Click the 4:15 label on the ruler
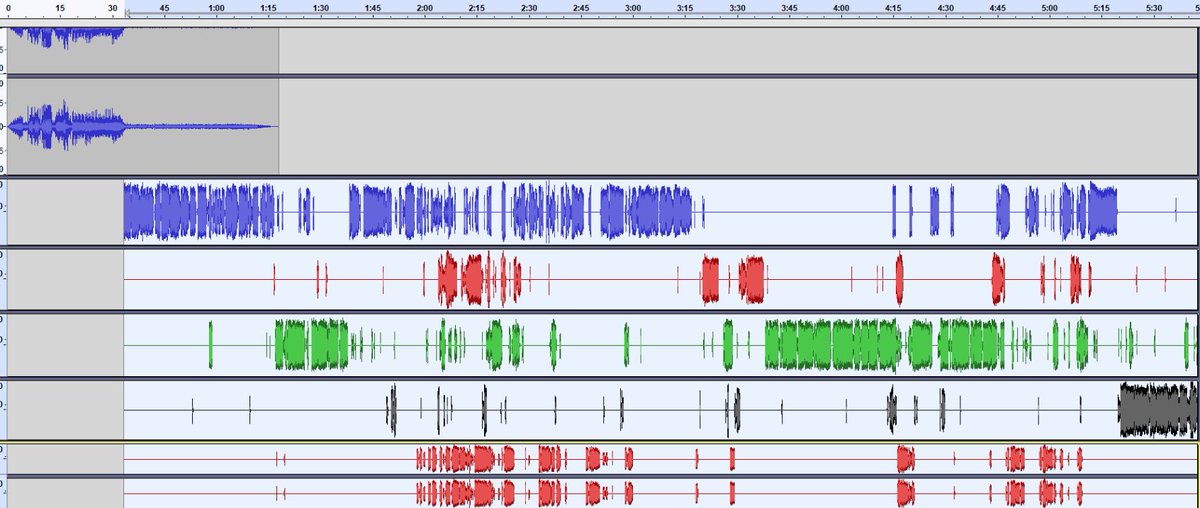Viewport: 1200px width, 508px height. [x=892, y=7]
